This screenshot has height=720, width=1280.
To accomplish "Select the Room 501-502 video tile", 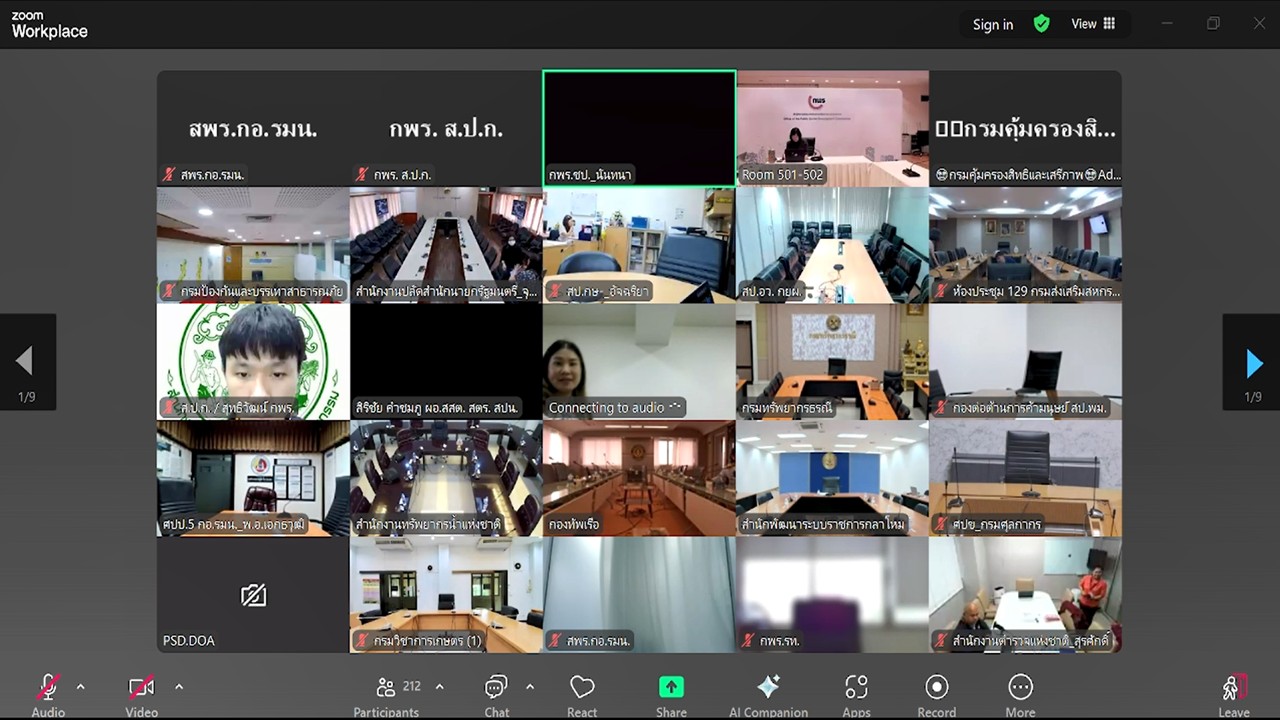I will [x=832, y=128].
